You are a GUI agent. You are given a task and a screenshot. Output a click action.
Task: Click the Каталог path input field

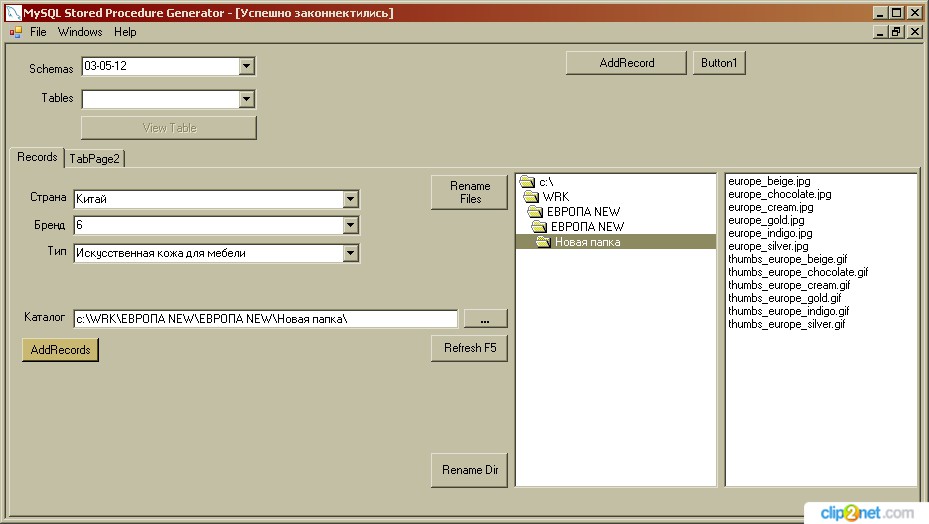tap(265, 319)
